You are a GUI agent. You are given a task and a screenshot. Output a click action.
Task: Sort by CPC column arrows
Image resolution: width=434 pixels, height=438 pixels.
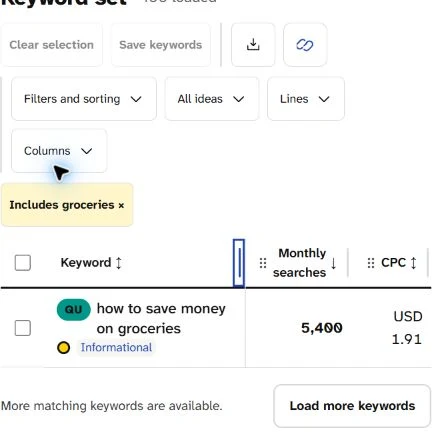click(x=413, y=263)
